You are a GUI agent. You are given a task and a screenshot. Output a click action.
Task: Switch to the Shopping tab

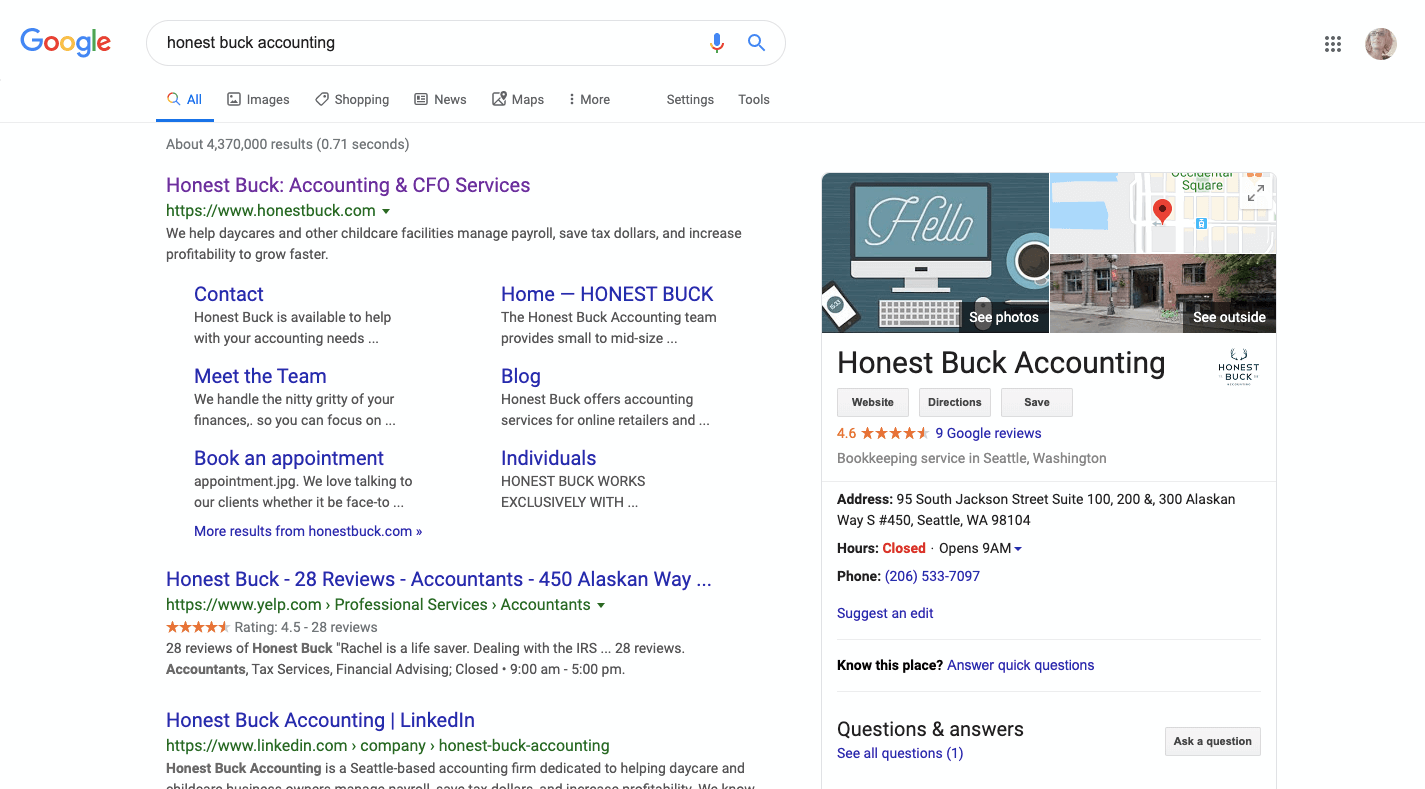[352, 100]
